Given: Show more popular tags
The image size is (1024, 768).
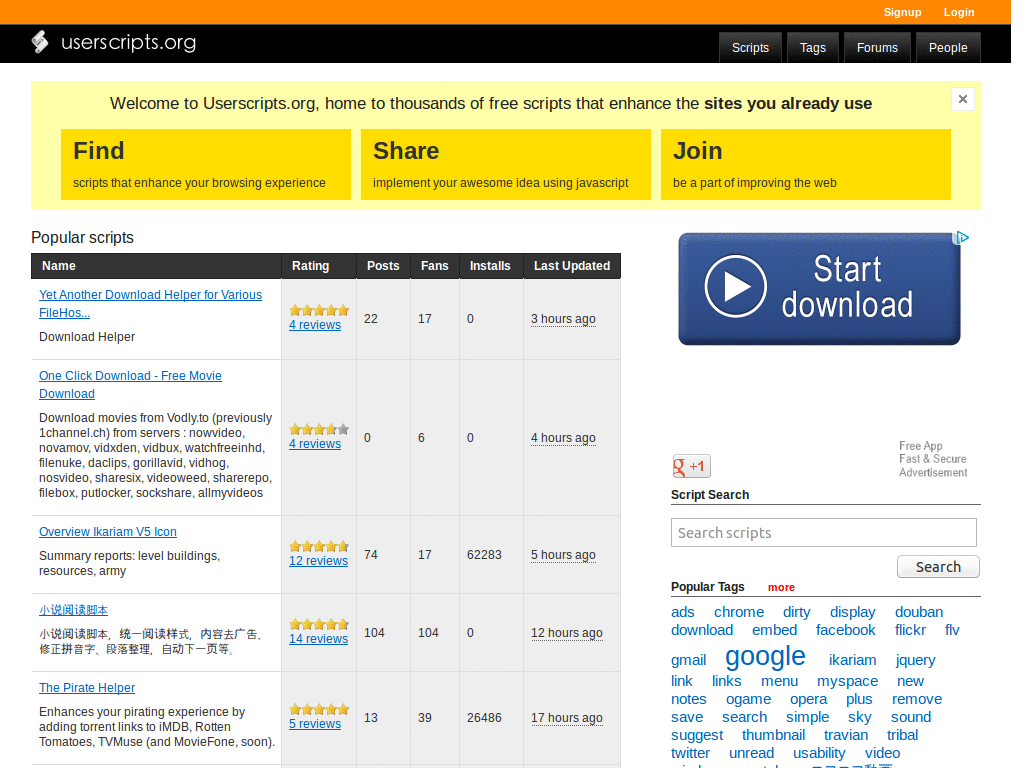Looking at the screenshot, I should 781,587.
